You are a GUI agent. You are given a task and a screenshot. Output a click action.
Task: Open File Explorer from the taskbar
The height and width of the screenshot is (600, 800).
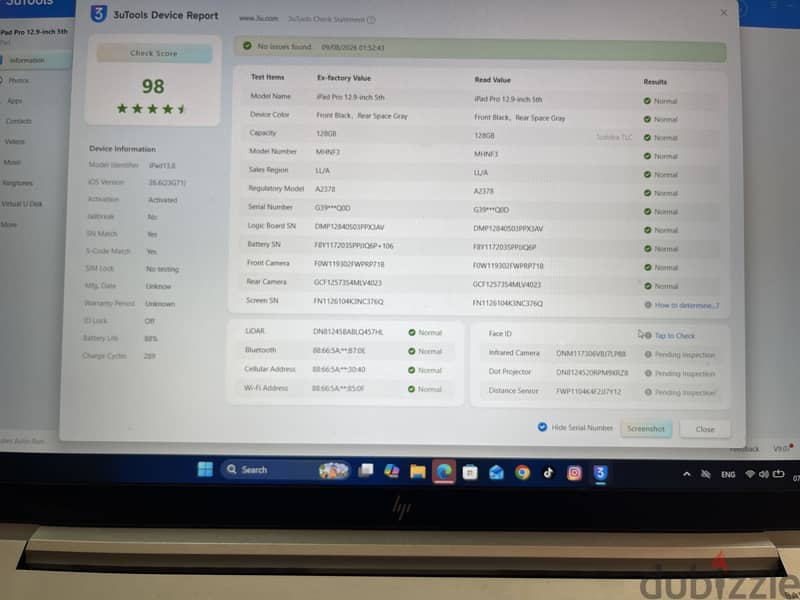(x=417, y=471)
